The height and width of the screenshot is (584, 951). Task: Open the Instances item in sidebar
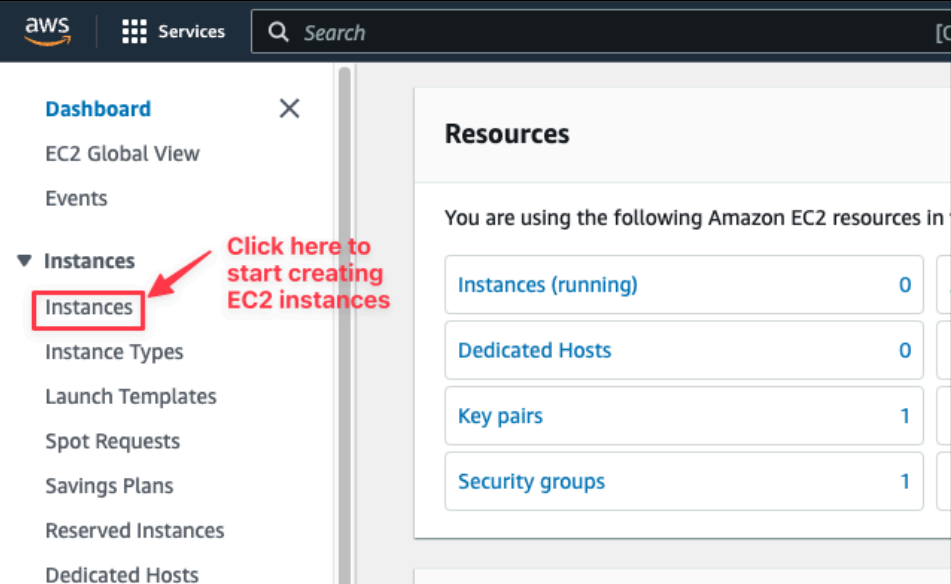[x=89, y=307]
